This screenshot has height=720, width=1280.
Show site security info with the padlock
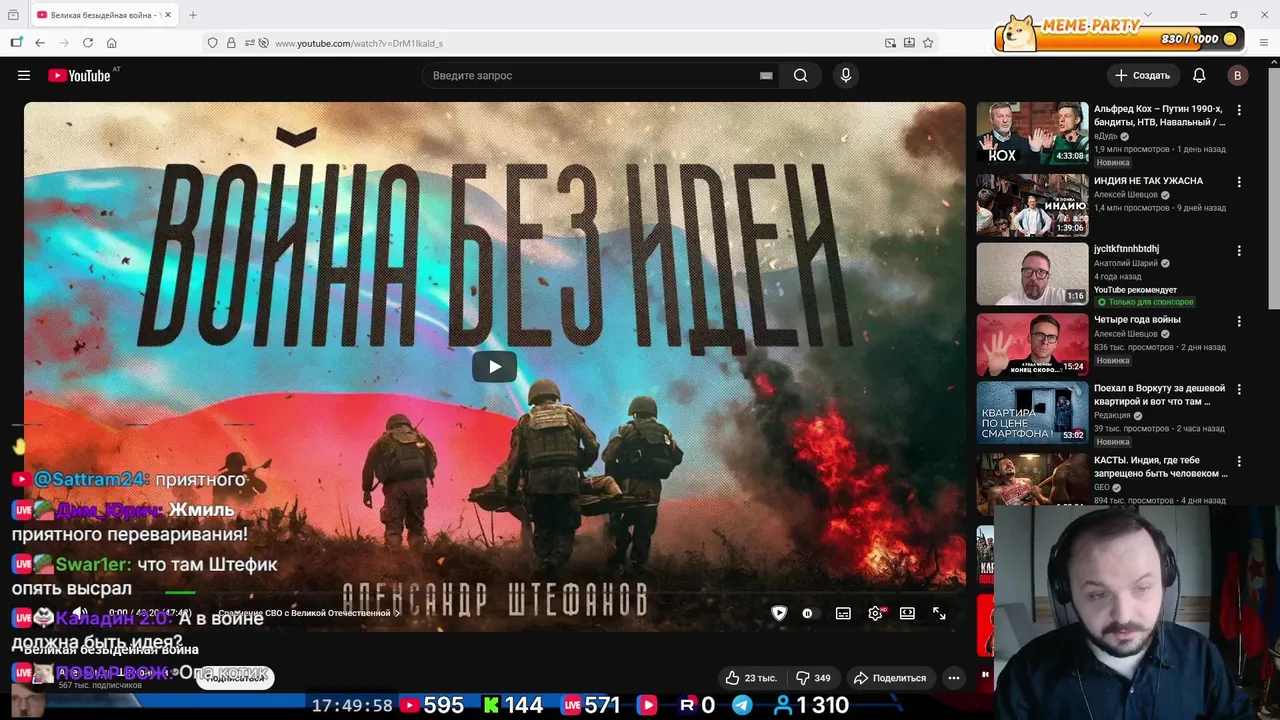coord(231,43)
